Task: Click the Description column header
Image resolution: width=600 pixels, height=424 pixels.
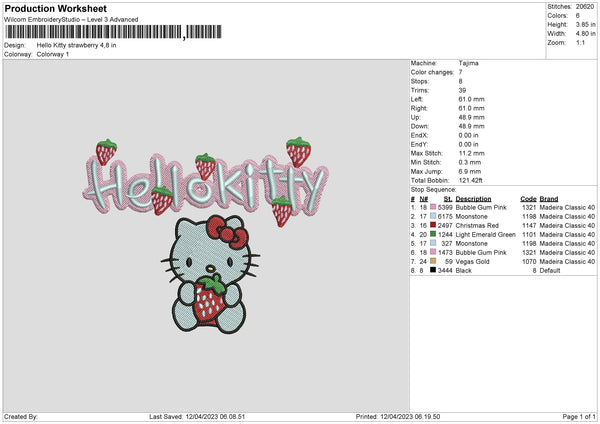Action: coord(473,199)
